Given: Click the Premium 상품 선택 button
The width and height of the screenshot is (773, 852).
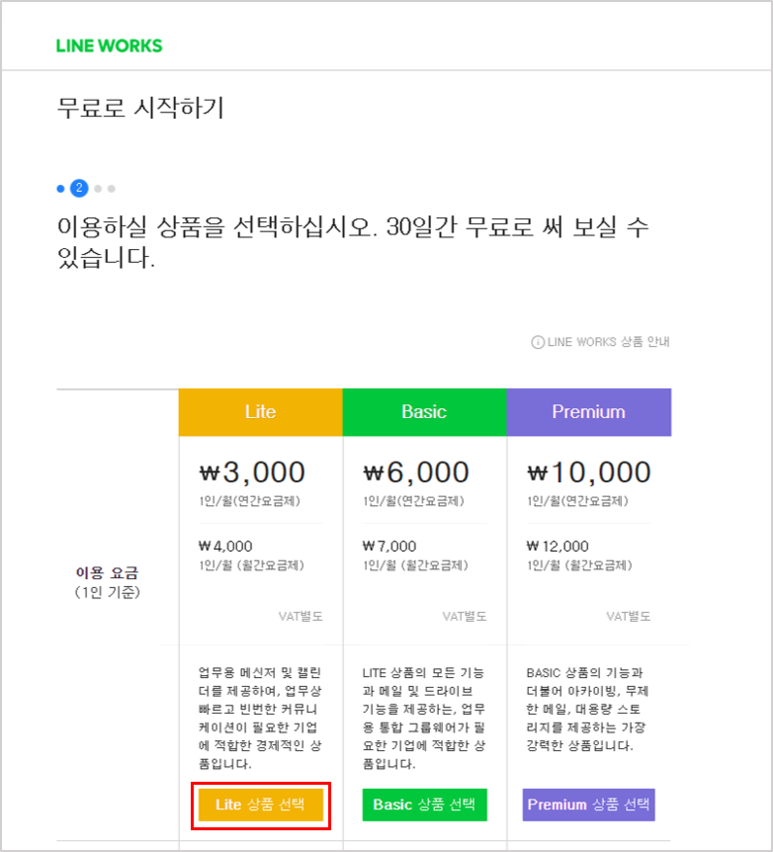Looking at the screenshot, I should [589, 805].
